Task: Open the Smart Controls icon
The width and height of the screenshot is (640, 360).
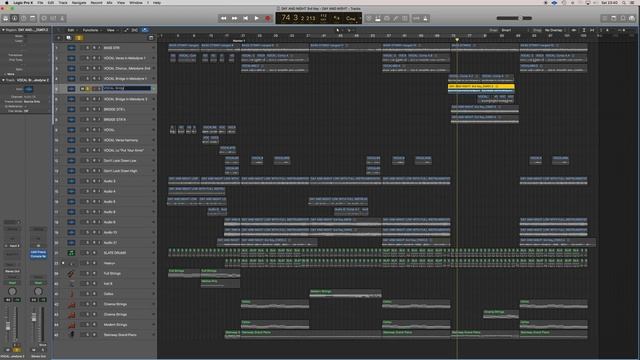Action: click(44, 18)
